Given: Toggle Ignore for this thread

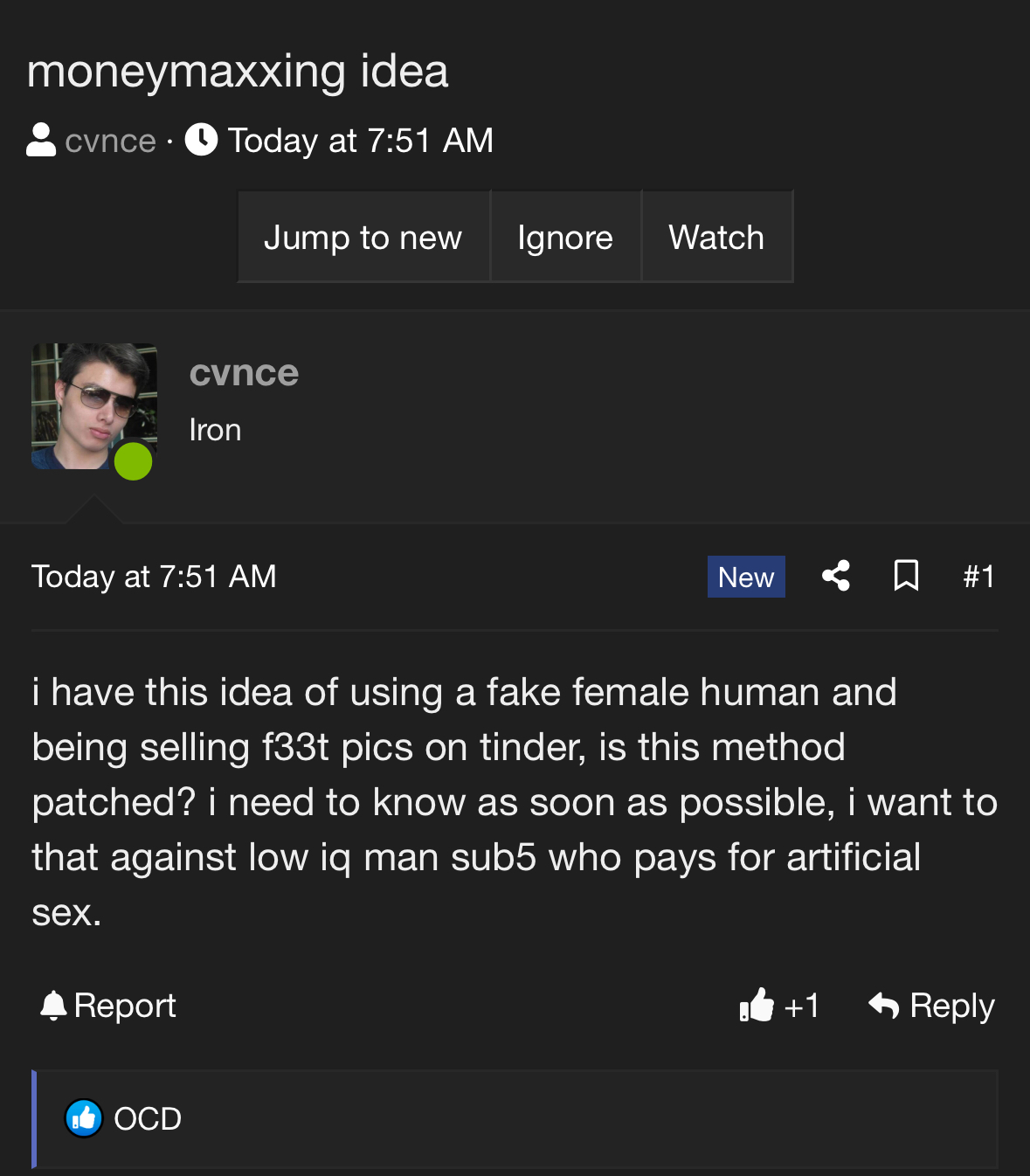Looking at the screenshot, I should pos(565,237).
